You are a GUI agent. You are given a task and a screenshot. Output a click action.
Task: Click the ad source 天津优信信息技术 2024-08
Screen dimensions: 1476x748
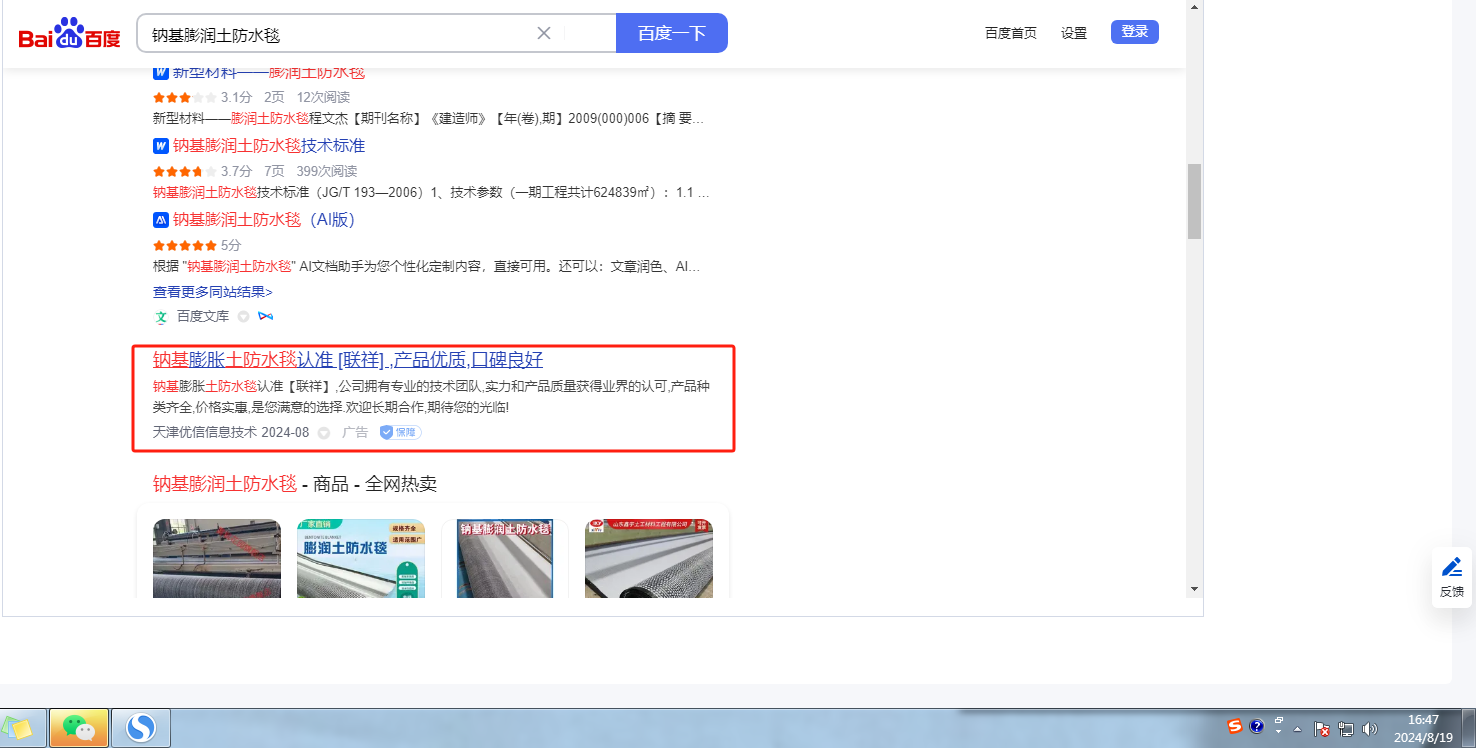pos(231,433)
